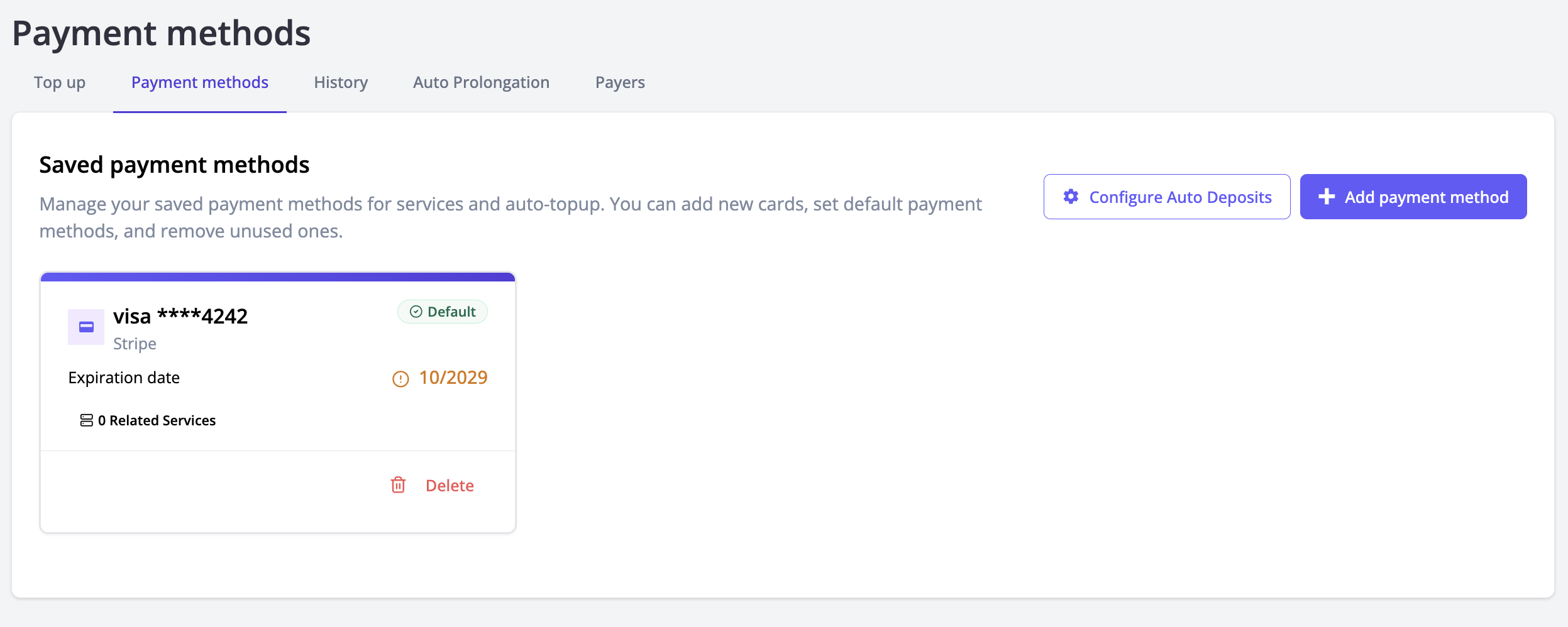Click the plus icon on Add button
Viewport: 1568px width, 627px height.
[x=1327, y=197]
